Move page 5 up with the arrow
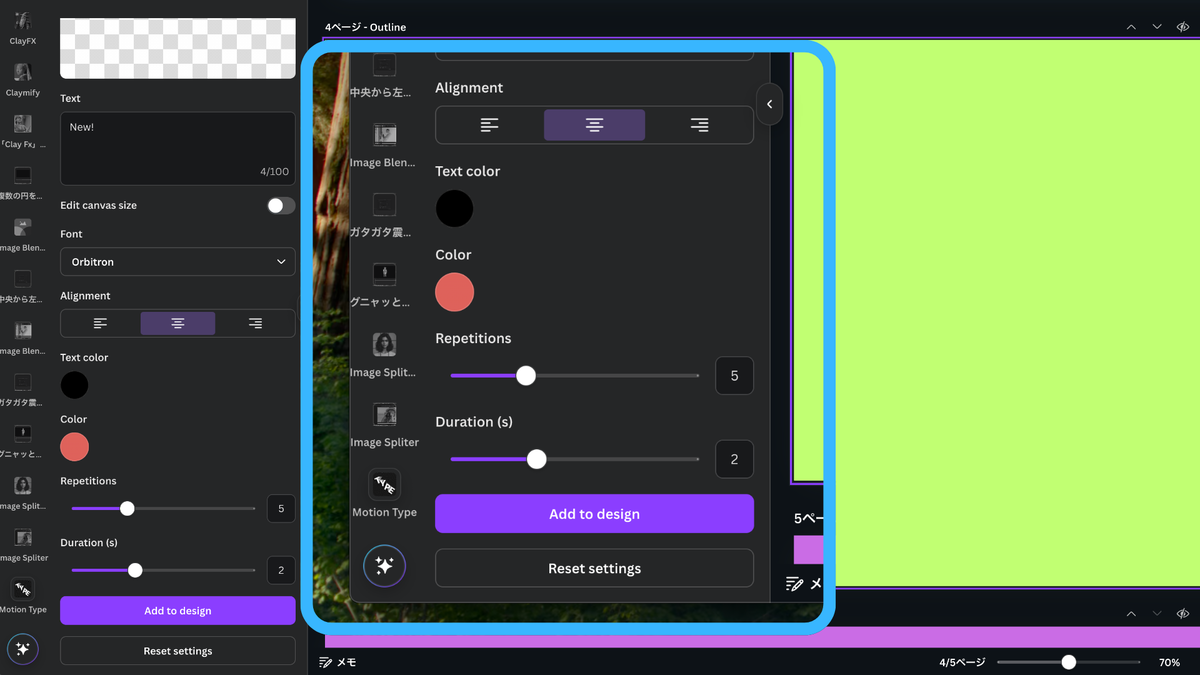 tap(1131, 614)
